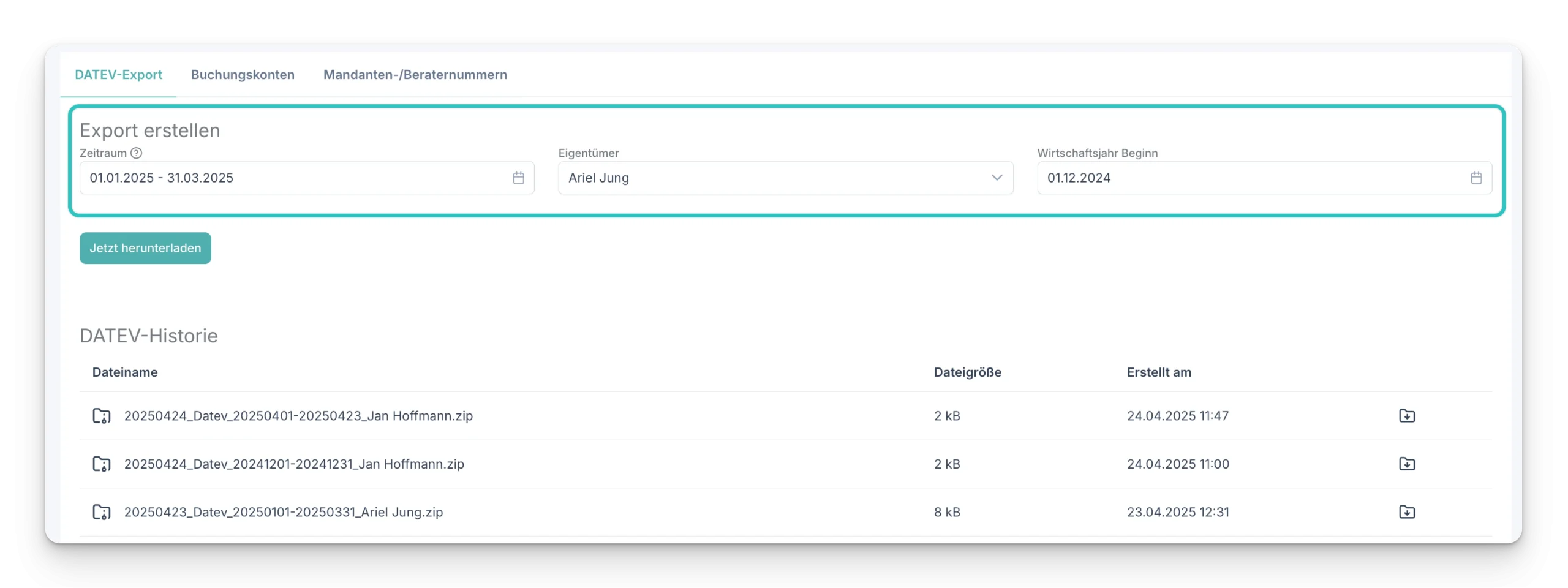Show Zeitraum help question mark tooltip

point(136,153)
